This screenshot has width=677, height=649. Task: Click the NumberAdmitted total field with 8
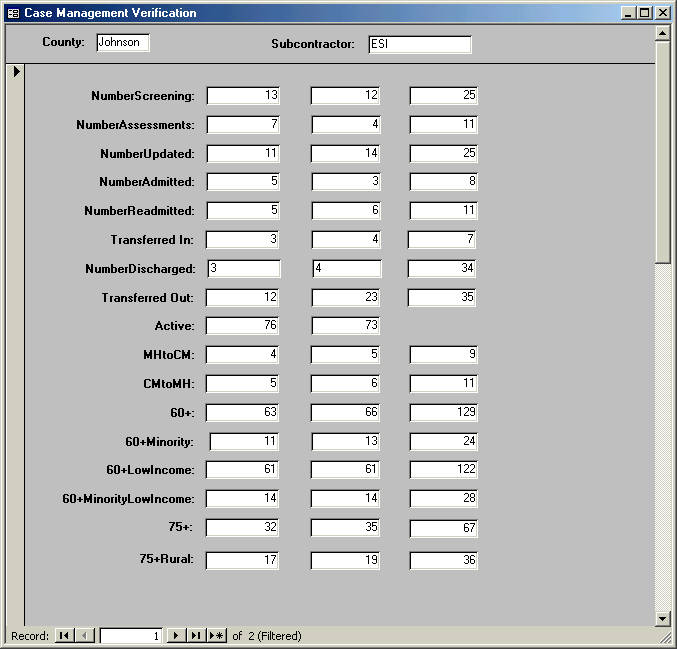(x=444, y=181)
